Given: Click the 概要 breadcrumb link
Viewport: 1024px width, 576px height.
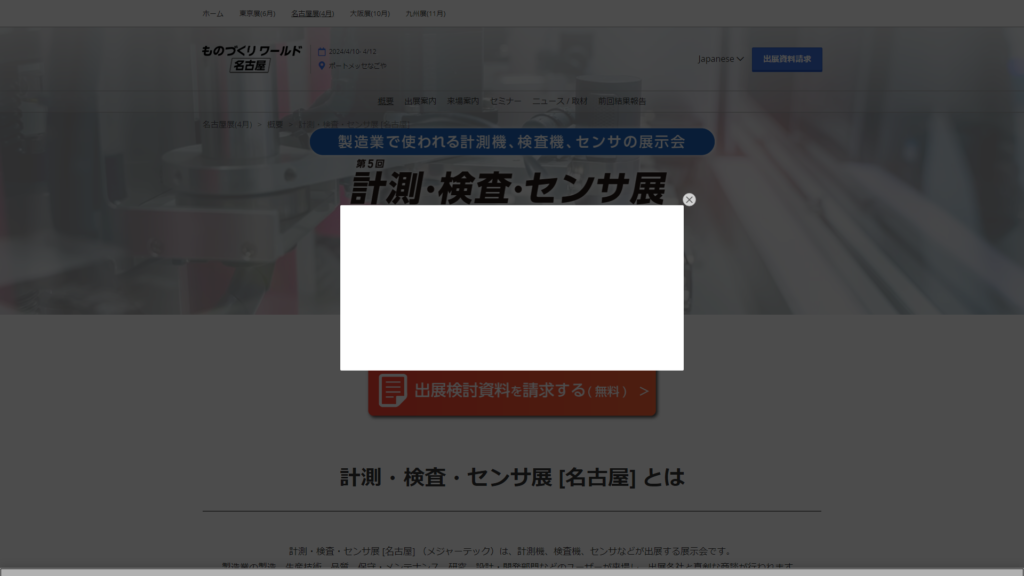Looking at the screenshot, I should point(275,124).
